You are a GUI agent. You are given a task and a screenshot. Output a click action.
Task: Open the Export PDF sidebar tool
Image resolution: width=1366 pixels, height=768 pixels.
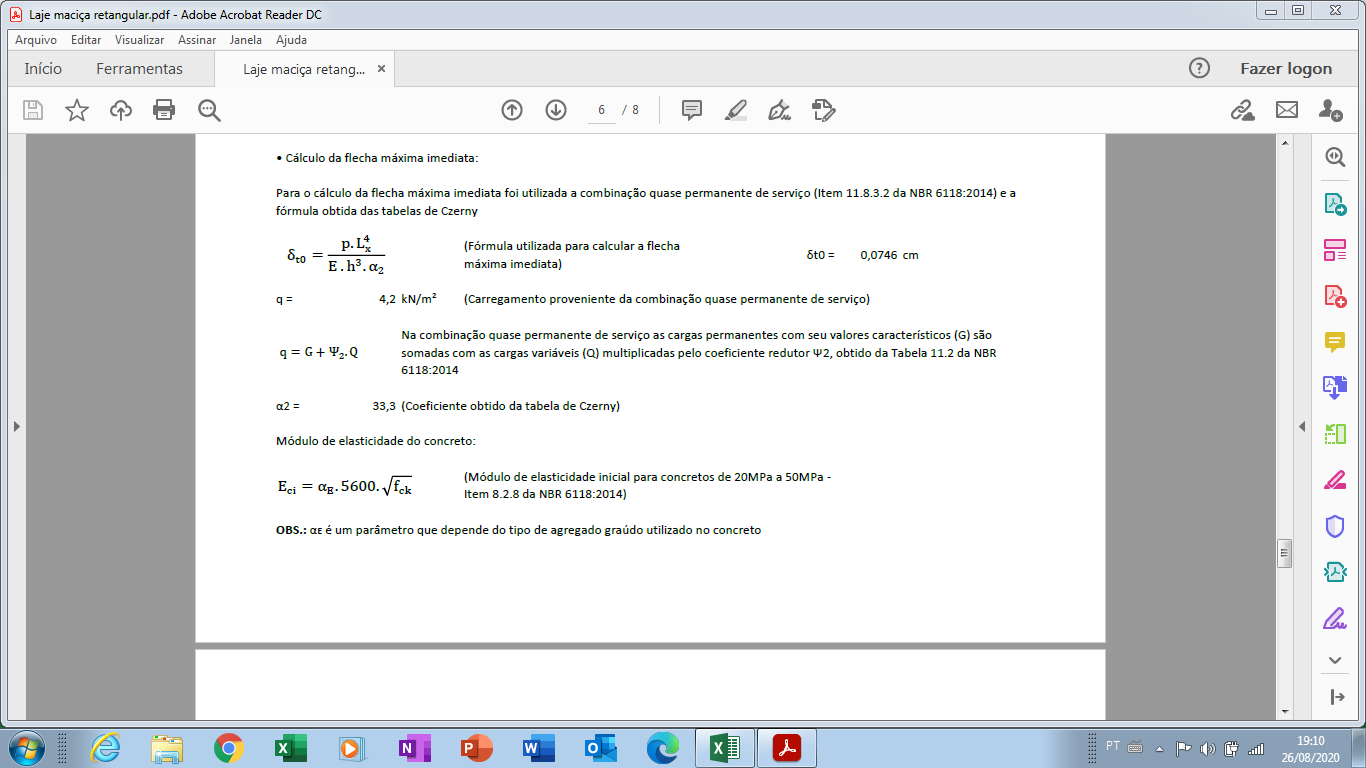1335,204
